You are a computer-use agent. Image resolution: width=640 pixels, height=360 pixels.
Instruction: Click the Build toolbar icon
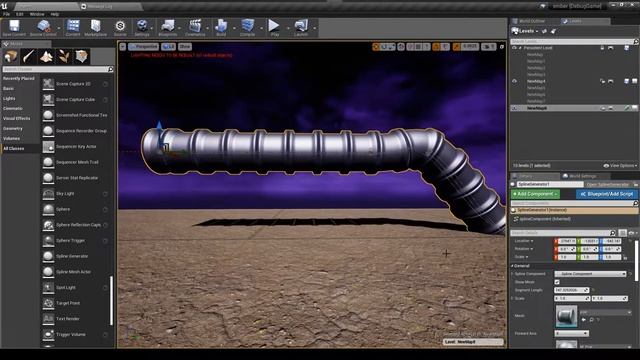coord(221,26)
